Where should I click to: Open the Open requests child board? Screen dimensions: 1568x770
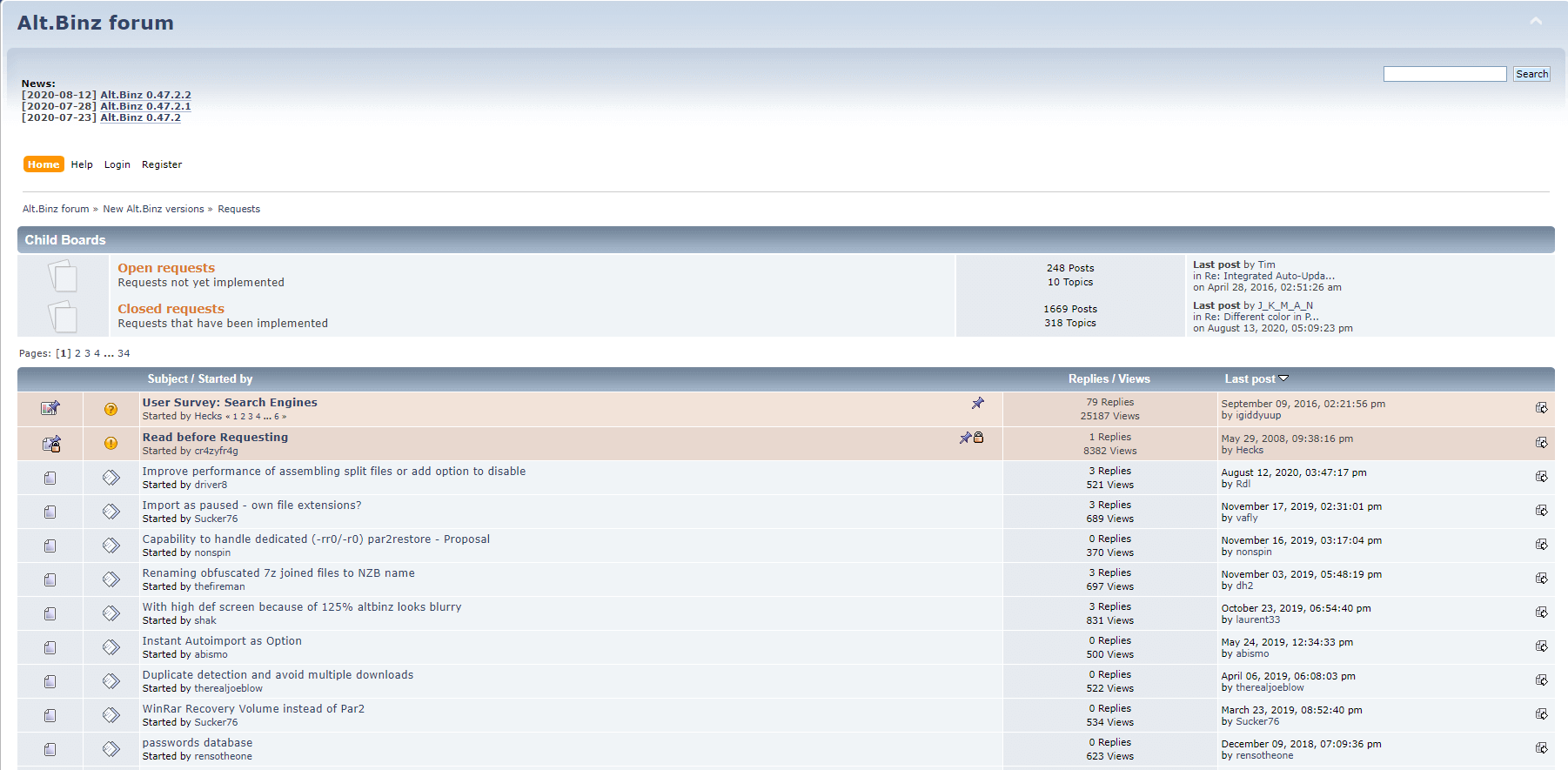point(166,268)
